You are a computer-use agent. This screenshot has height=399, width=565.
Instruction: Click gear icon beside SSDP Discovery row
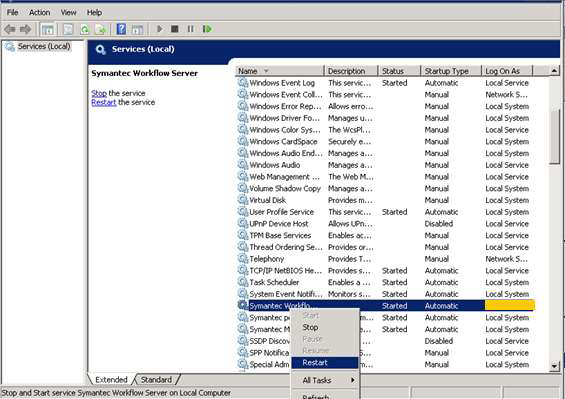tap(243, 341)
